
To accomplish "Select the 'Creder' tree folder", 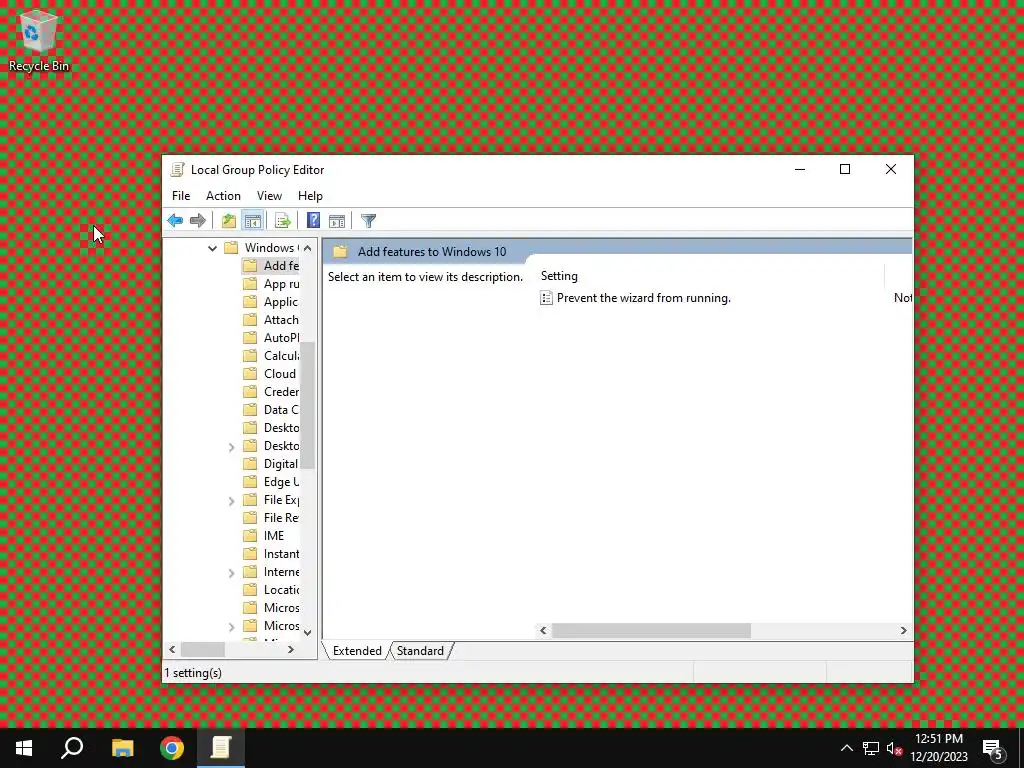I will point(281,392).
